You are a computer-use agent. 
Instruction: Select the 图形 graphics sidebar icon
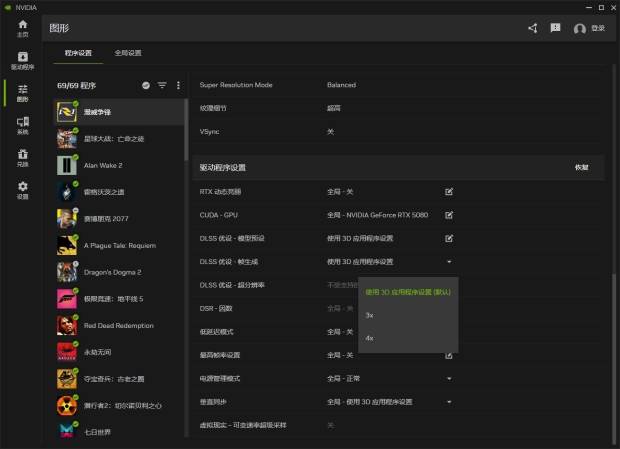click(23, 93)
